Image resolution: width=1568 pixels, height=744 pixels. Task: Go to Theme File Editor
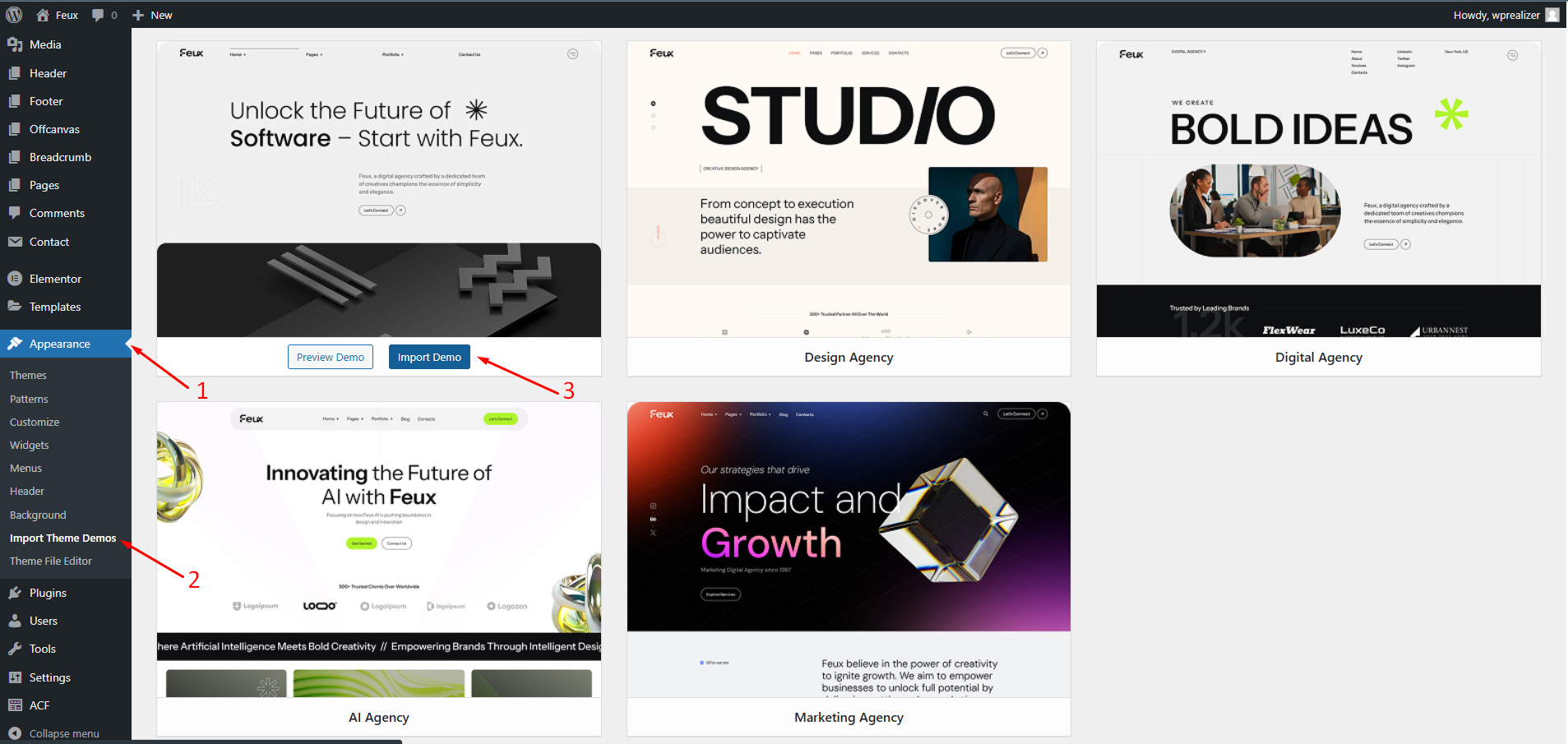click(51, 561)
